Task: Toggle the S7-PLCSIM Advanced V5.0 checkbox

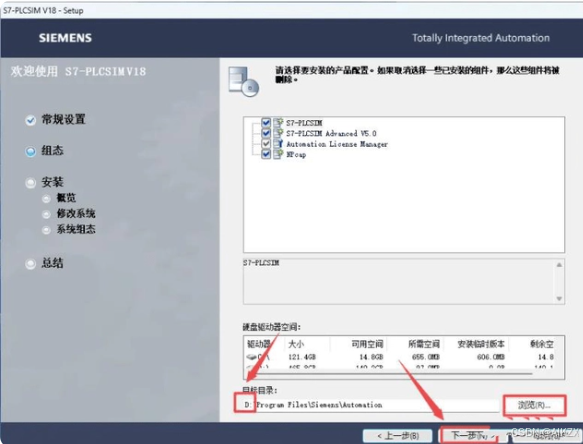Action: [x=266, y=133]
